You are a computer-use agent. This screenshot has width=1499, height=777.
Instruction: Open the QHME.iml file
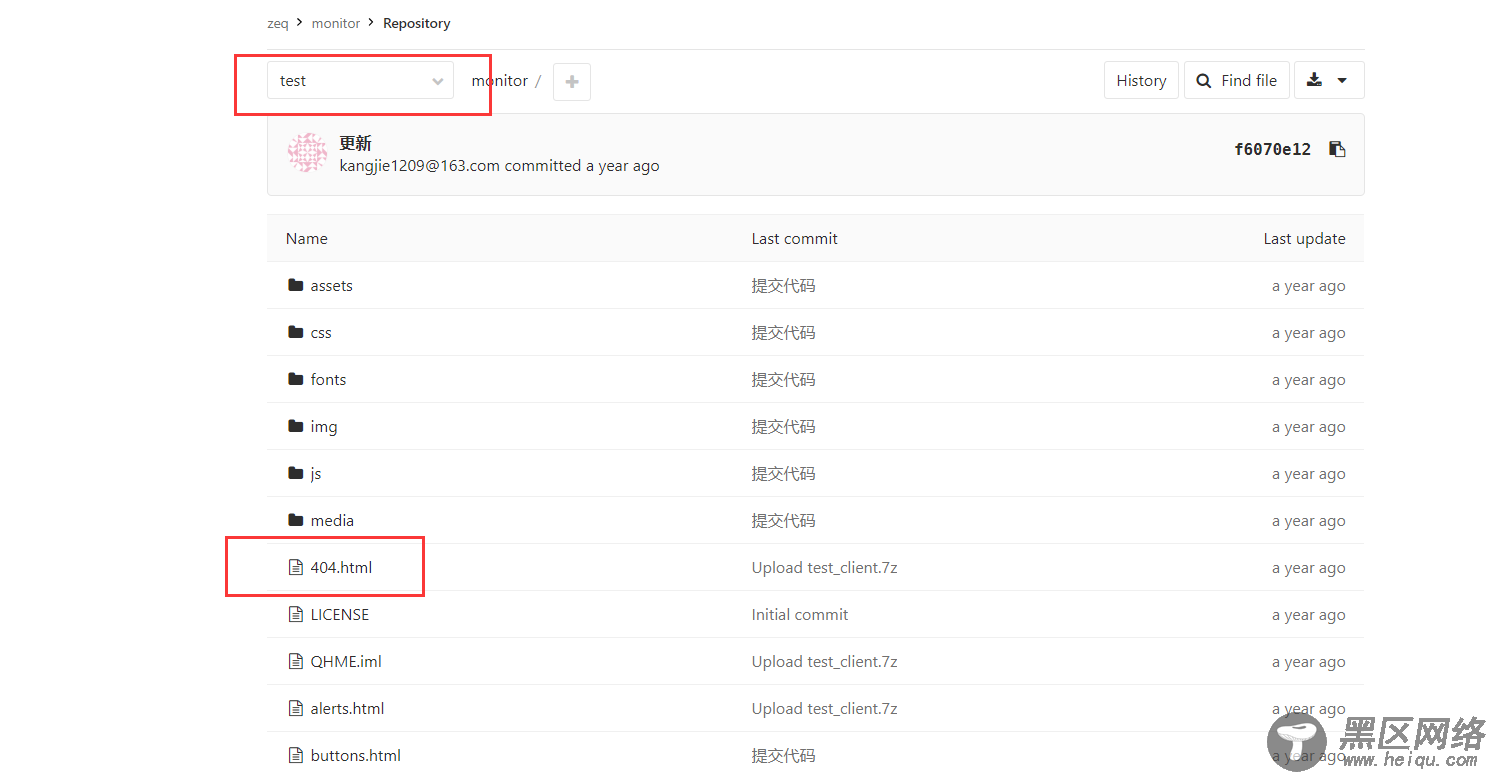pyautogui.click(x=346, y=662)
